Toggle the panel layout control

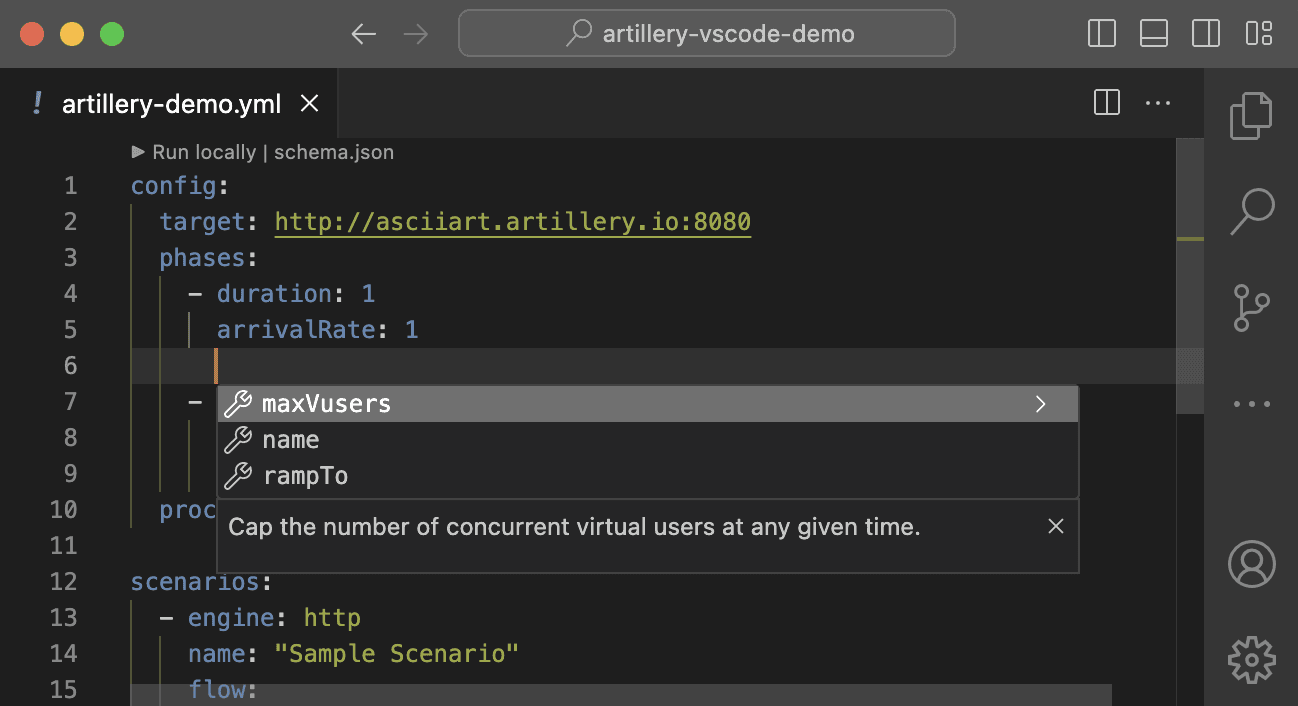1153,33
